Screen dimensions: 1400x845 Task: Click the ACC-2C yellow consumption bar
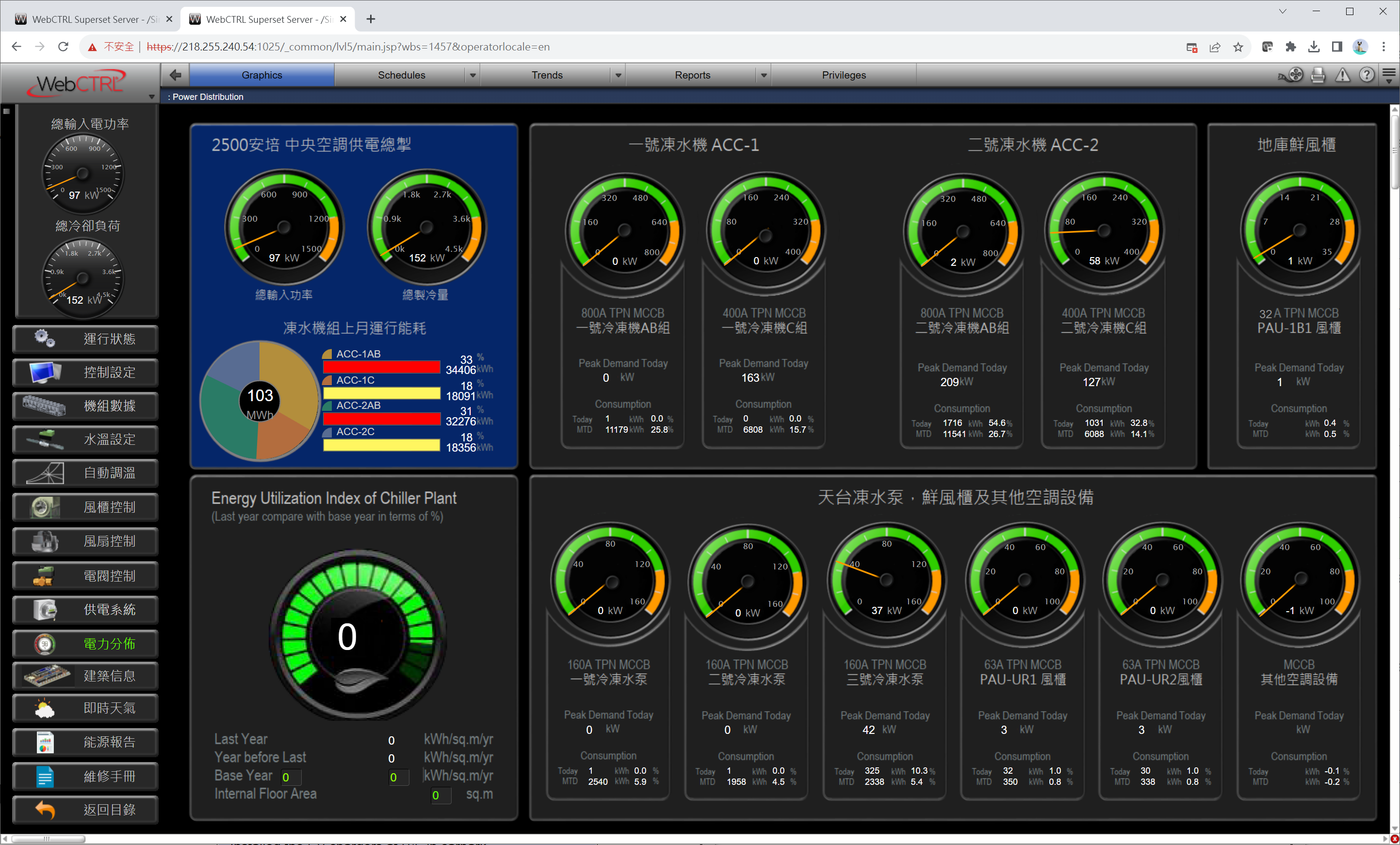[381, 445]
